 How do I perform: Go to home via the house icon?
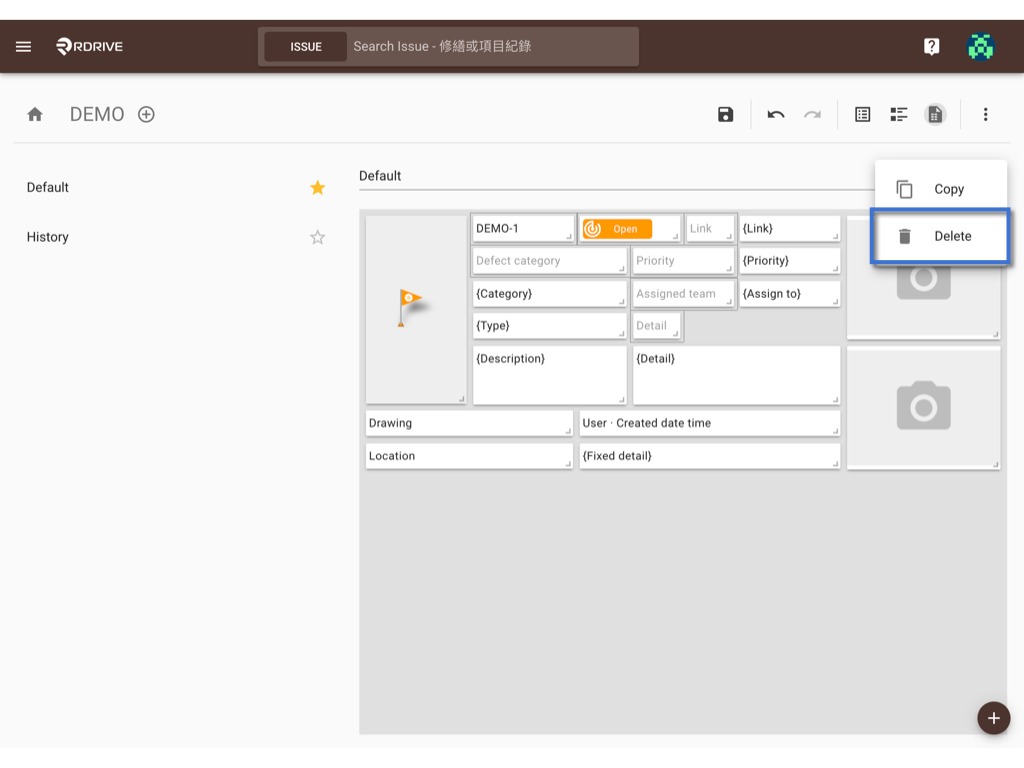pyautogui.click(x=35, y=114)
